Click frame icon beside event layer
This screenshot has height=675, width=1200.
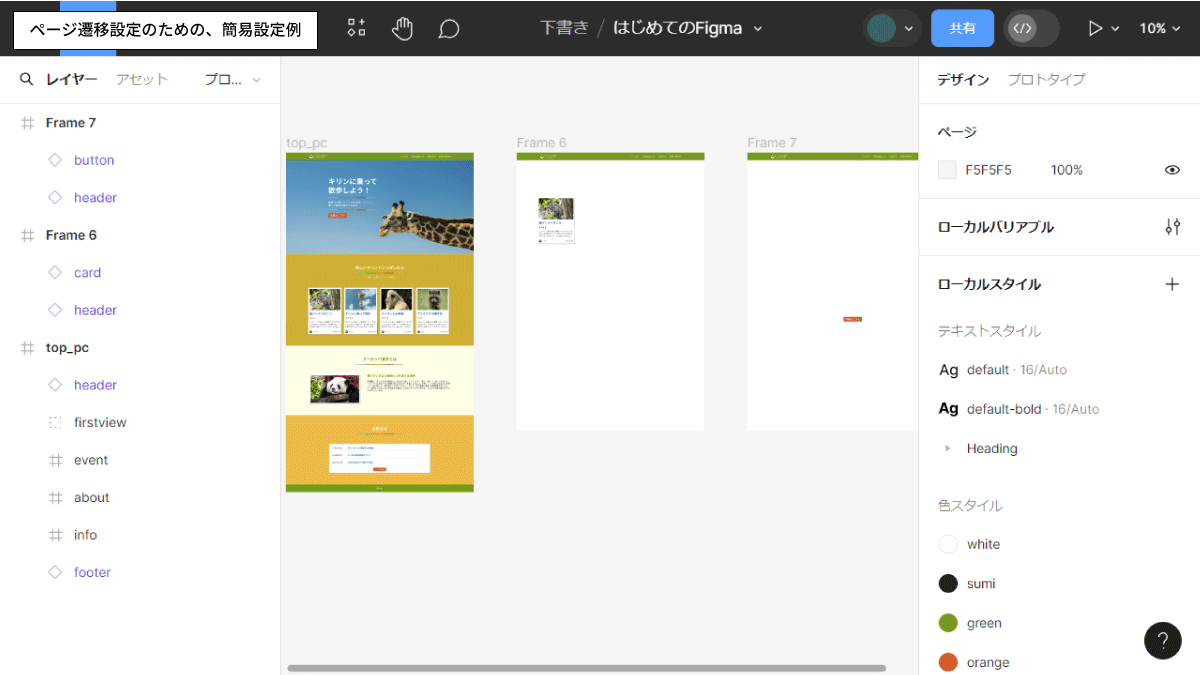[55, 460]
